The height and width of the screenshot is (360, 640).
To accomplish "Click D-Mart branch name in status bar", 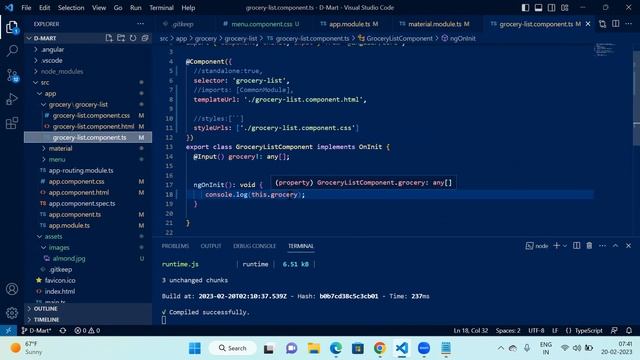I will click(x=37, y=330).
